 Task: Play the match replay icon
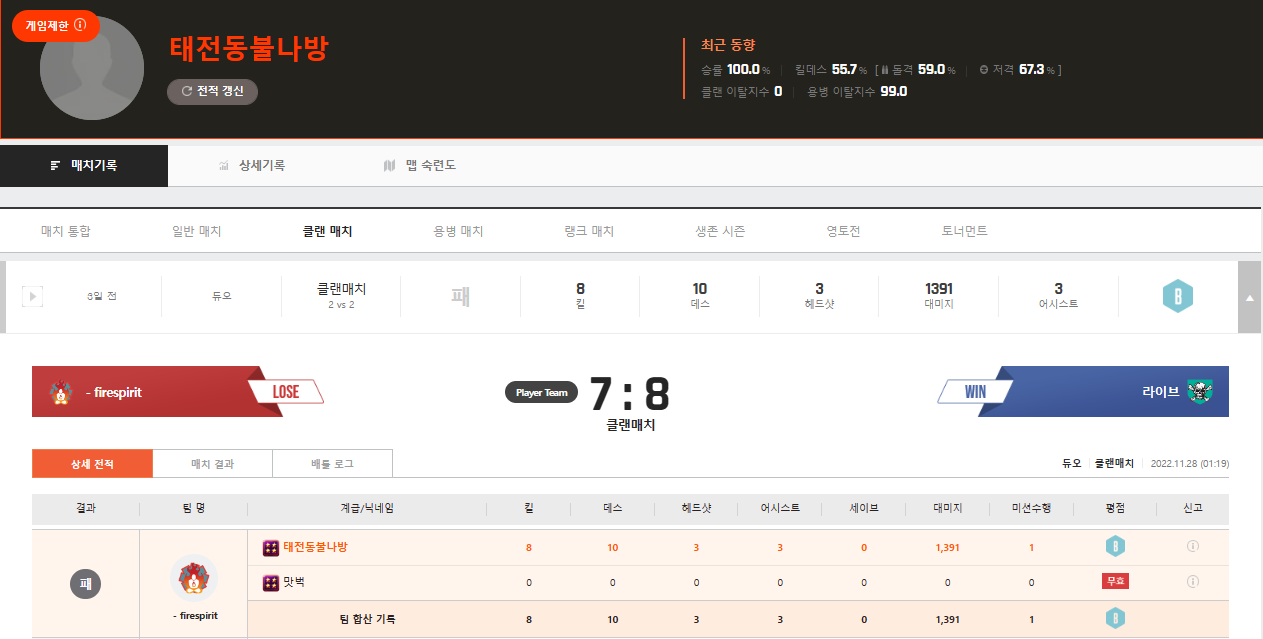pyautogui.click(x=32, y=296)
